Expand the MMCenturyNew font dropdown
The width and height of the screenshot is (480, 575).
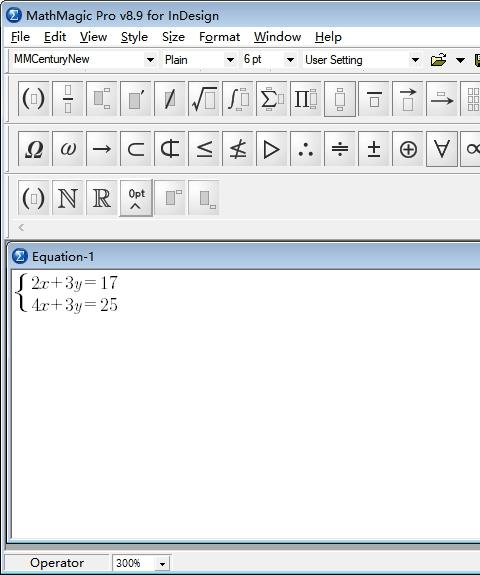pyautogui.click(x=150, y=60)
